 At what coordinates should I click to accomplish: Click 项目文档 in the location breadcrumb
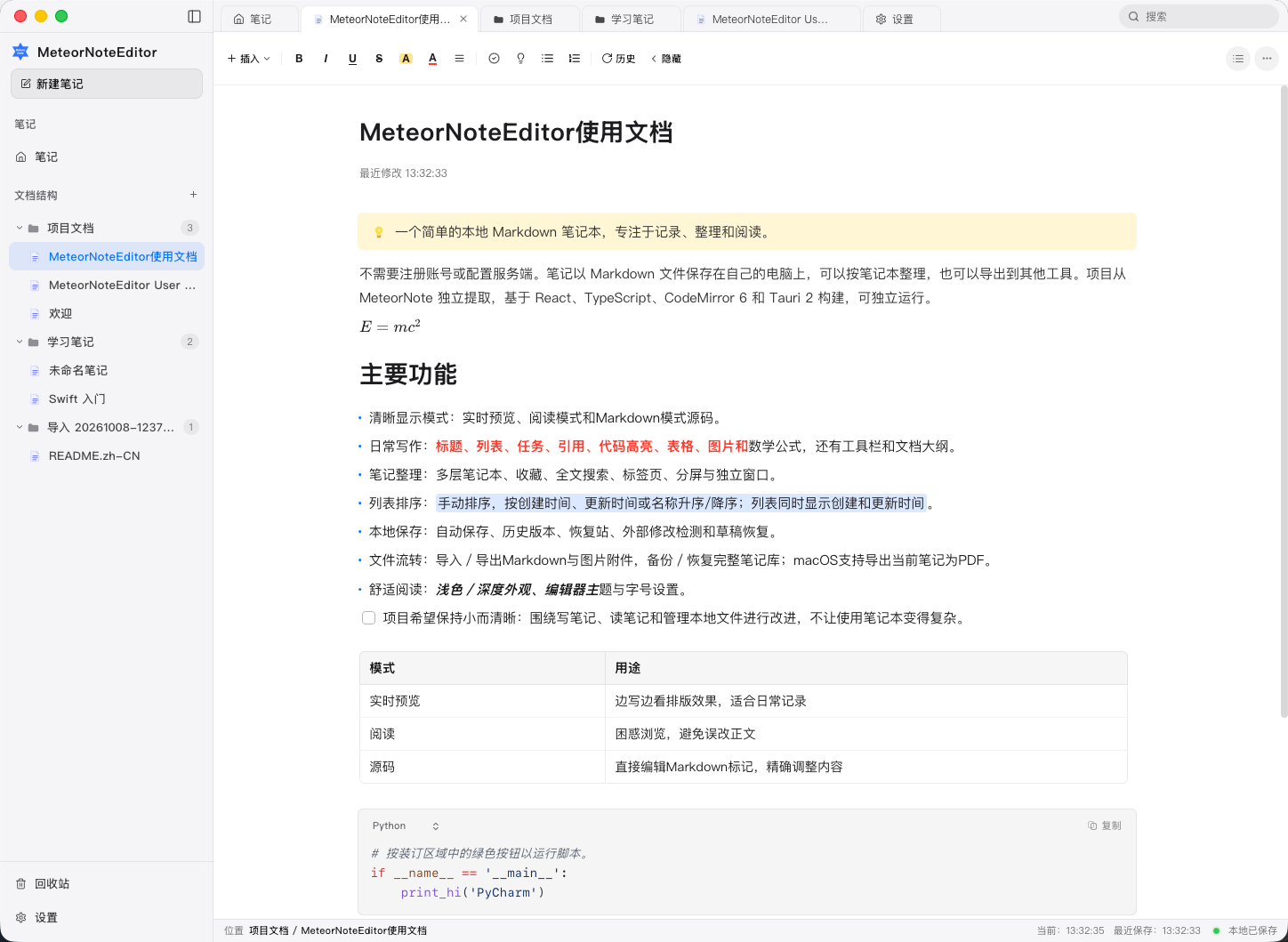[269, 930]
